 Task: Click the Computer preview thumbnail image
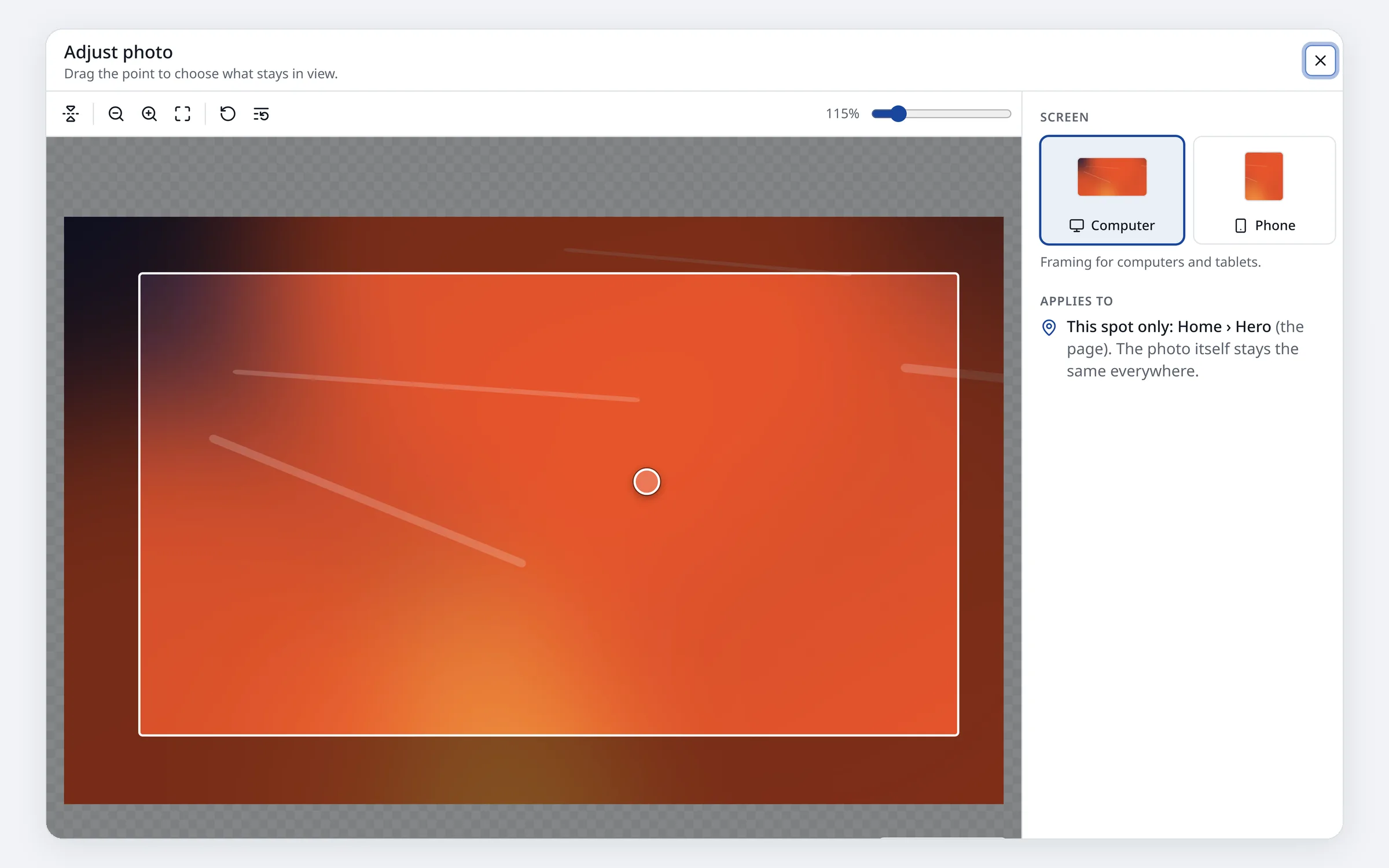(1112, 176)
